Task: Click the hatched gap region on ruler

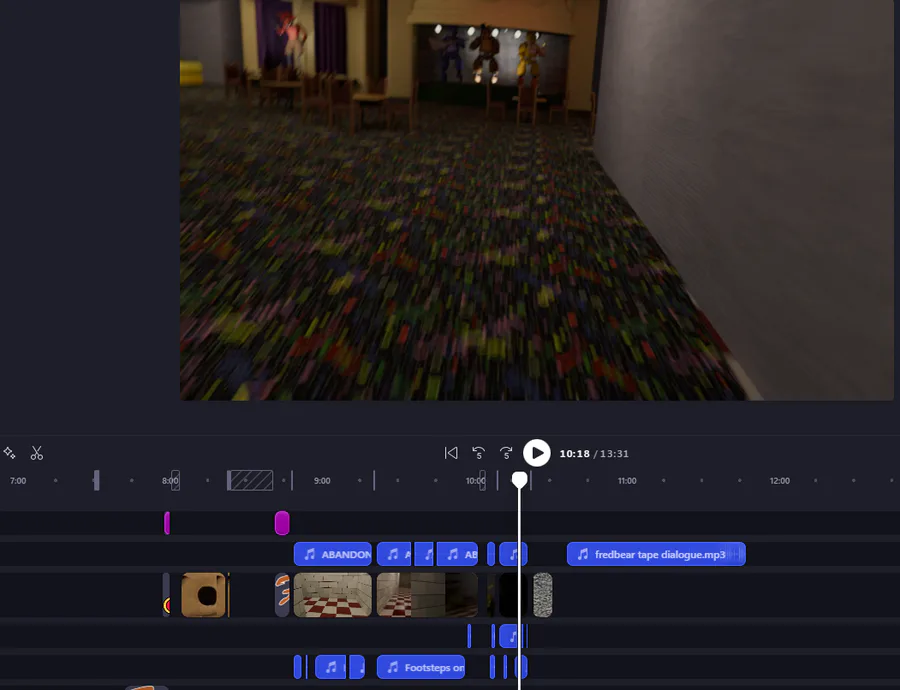Action: coord(250,480)
